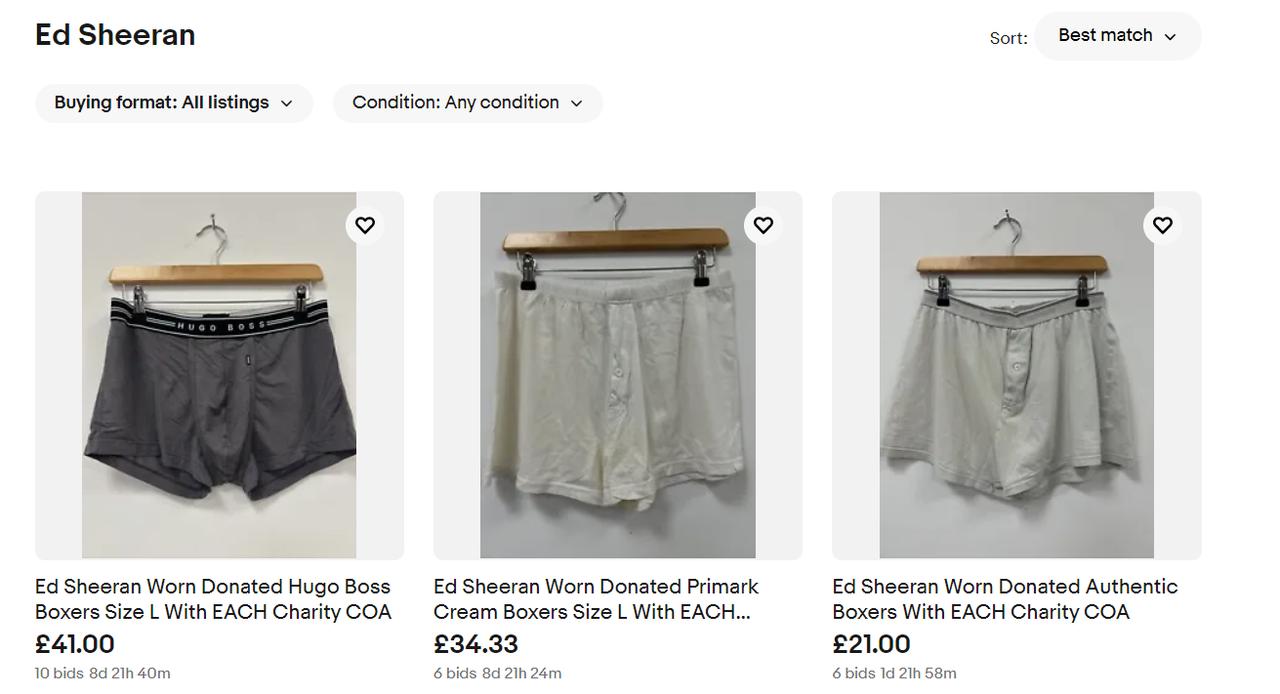Save Hugo Boss boxers to watchlist
This screenshot has width=1280, height=694.
click(x=365, y=225)
